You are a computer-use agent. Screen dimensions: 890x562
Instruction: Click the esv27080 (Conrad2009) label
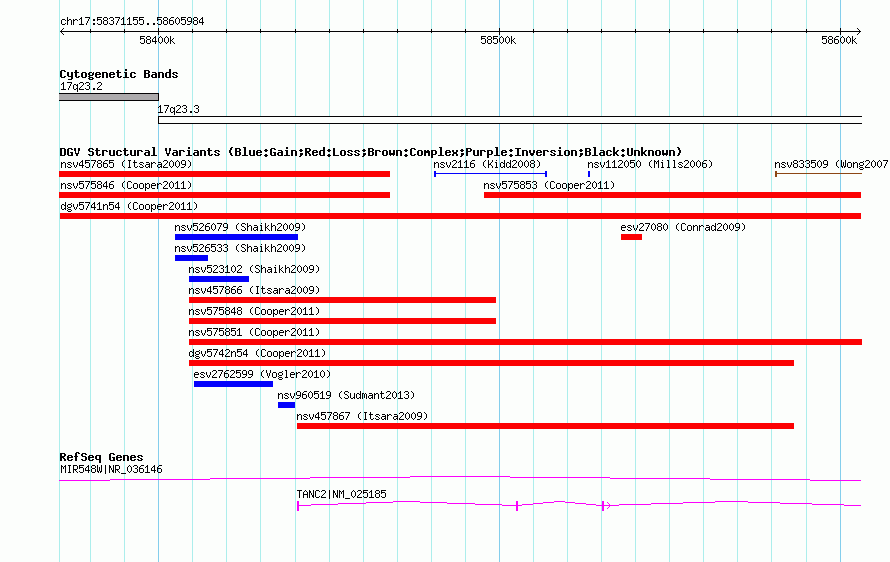(683, 227)
